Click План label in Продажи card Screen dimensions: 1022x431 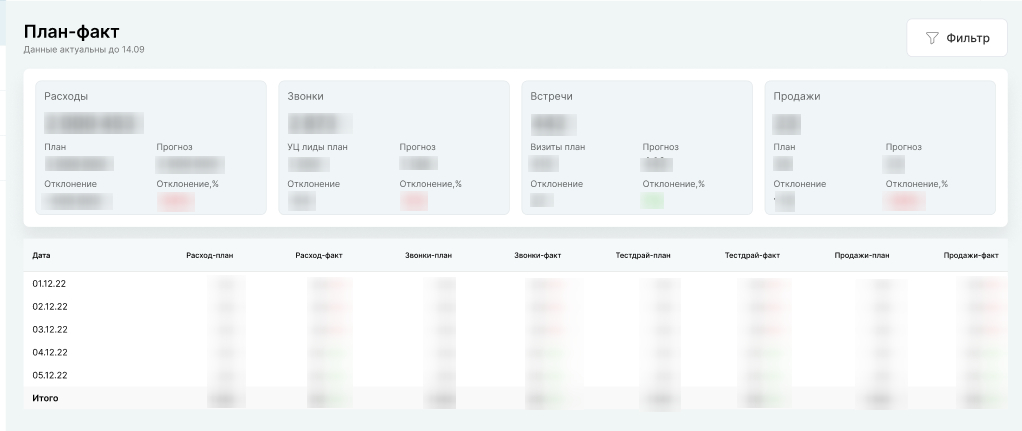784,147
